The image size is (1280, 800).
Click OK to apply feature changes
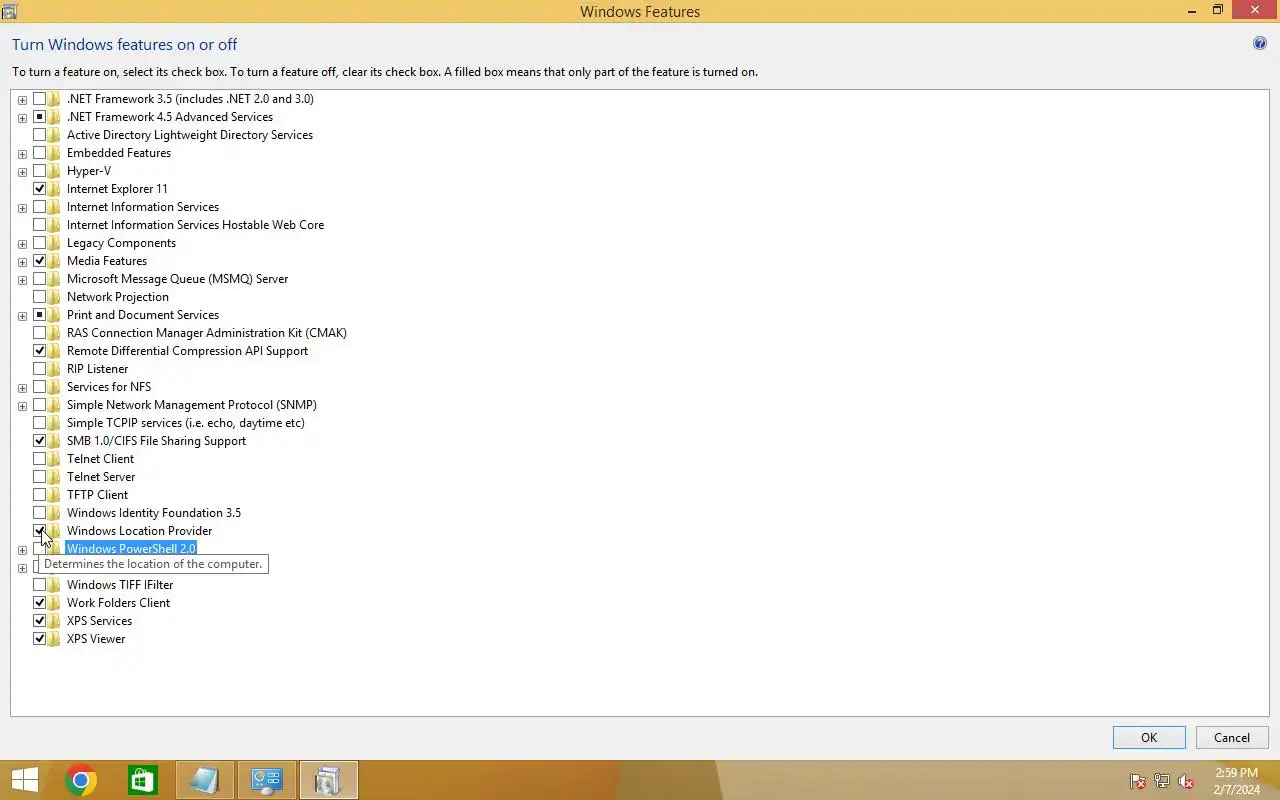point(1149,738)
